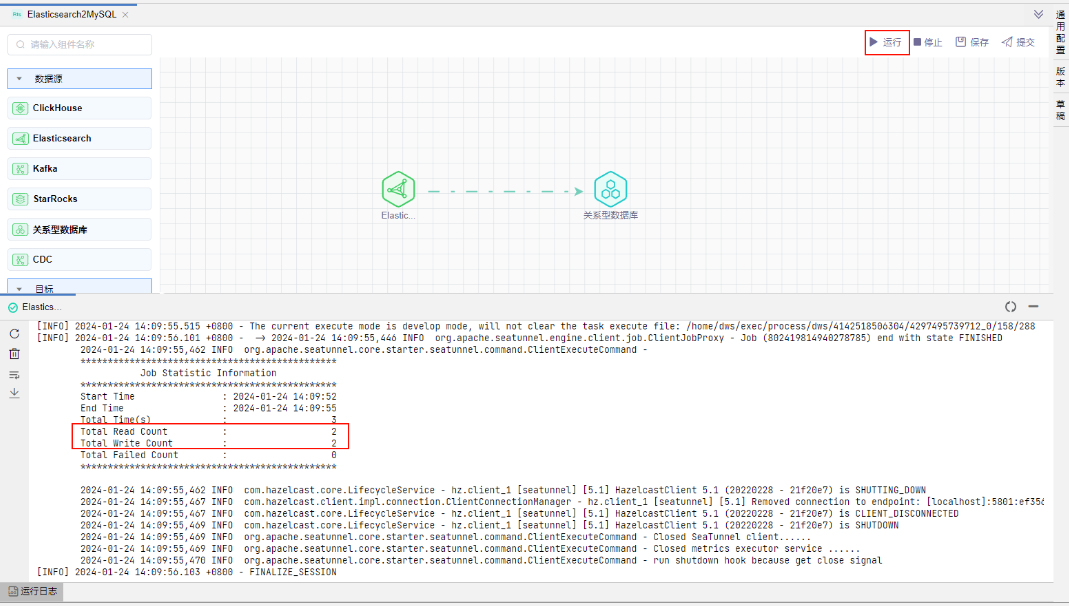The height and width of the screenshot is (606, 1069).
Task: Toggle log line wrap icon
Action: 14,374
